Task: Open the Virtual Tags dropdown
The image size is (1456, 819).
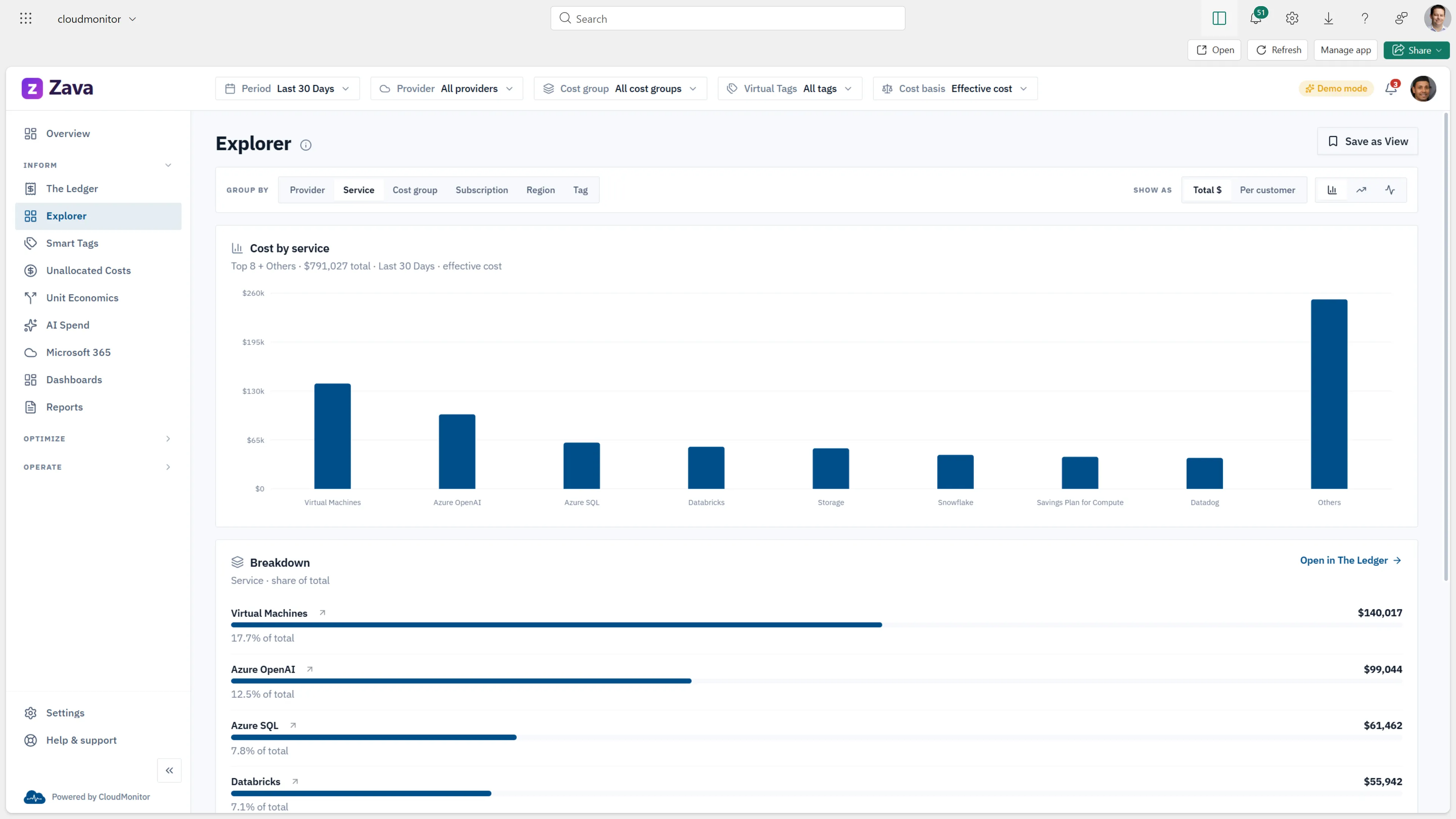Action: pyautogui.click(x=789, y=89)
